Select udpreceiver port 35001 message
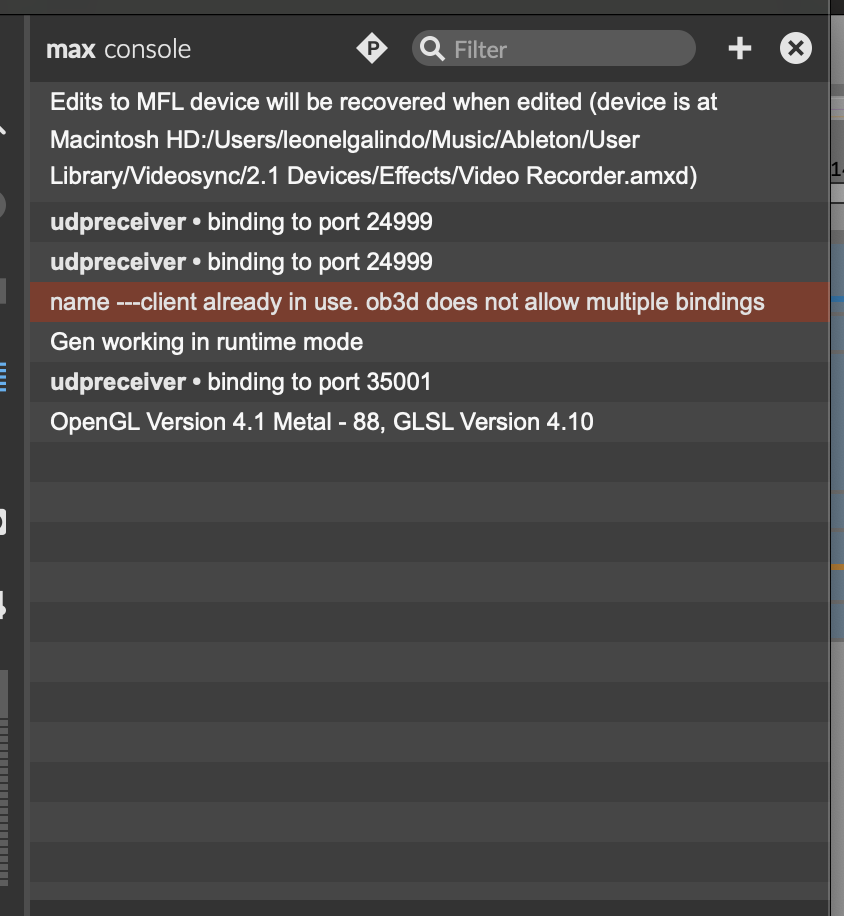 tap(241, 382)
